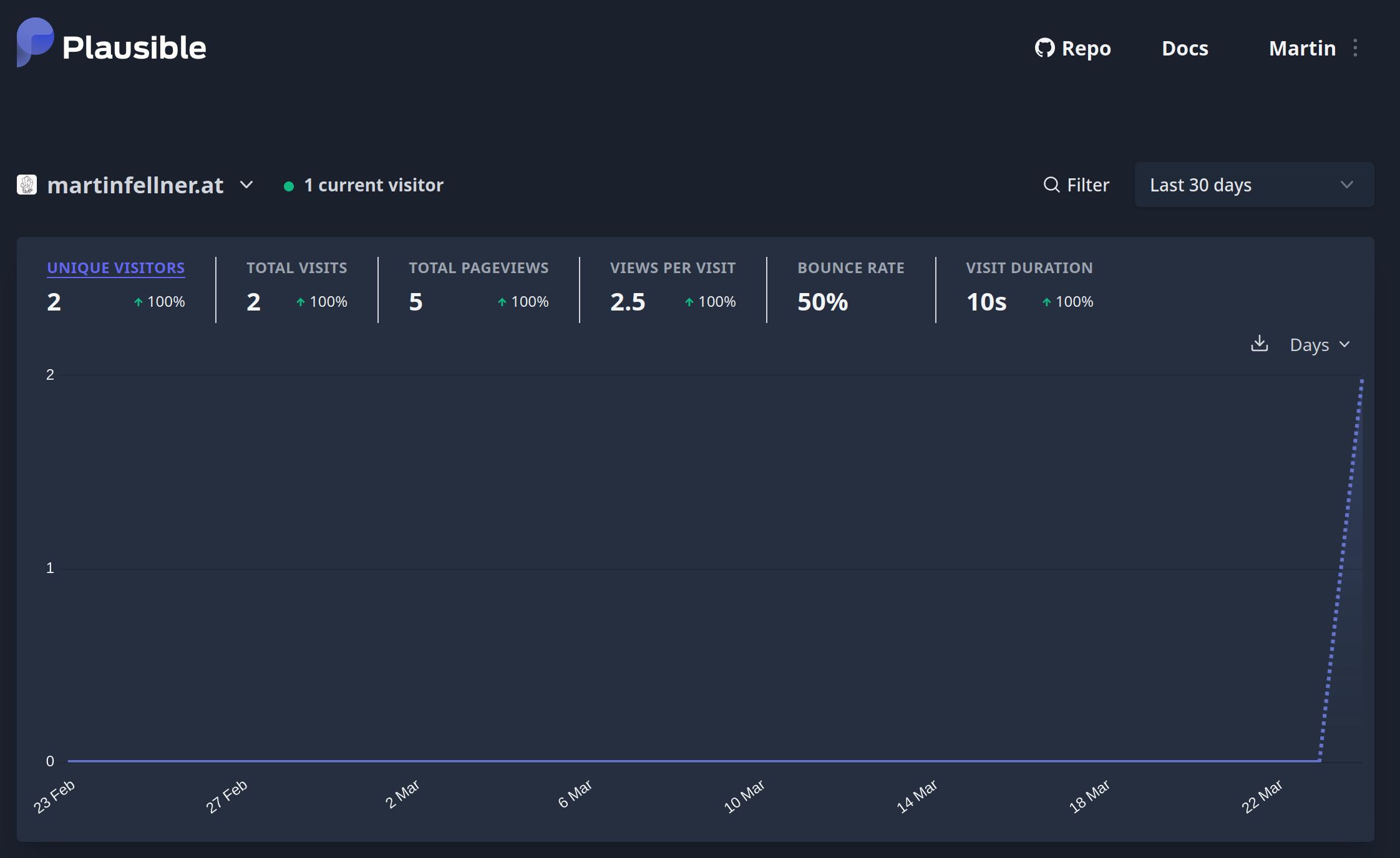Click the three-dot menu next to Martin

(x=1355, y=48)
